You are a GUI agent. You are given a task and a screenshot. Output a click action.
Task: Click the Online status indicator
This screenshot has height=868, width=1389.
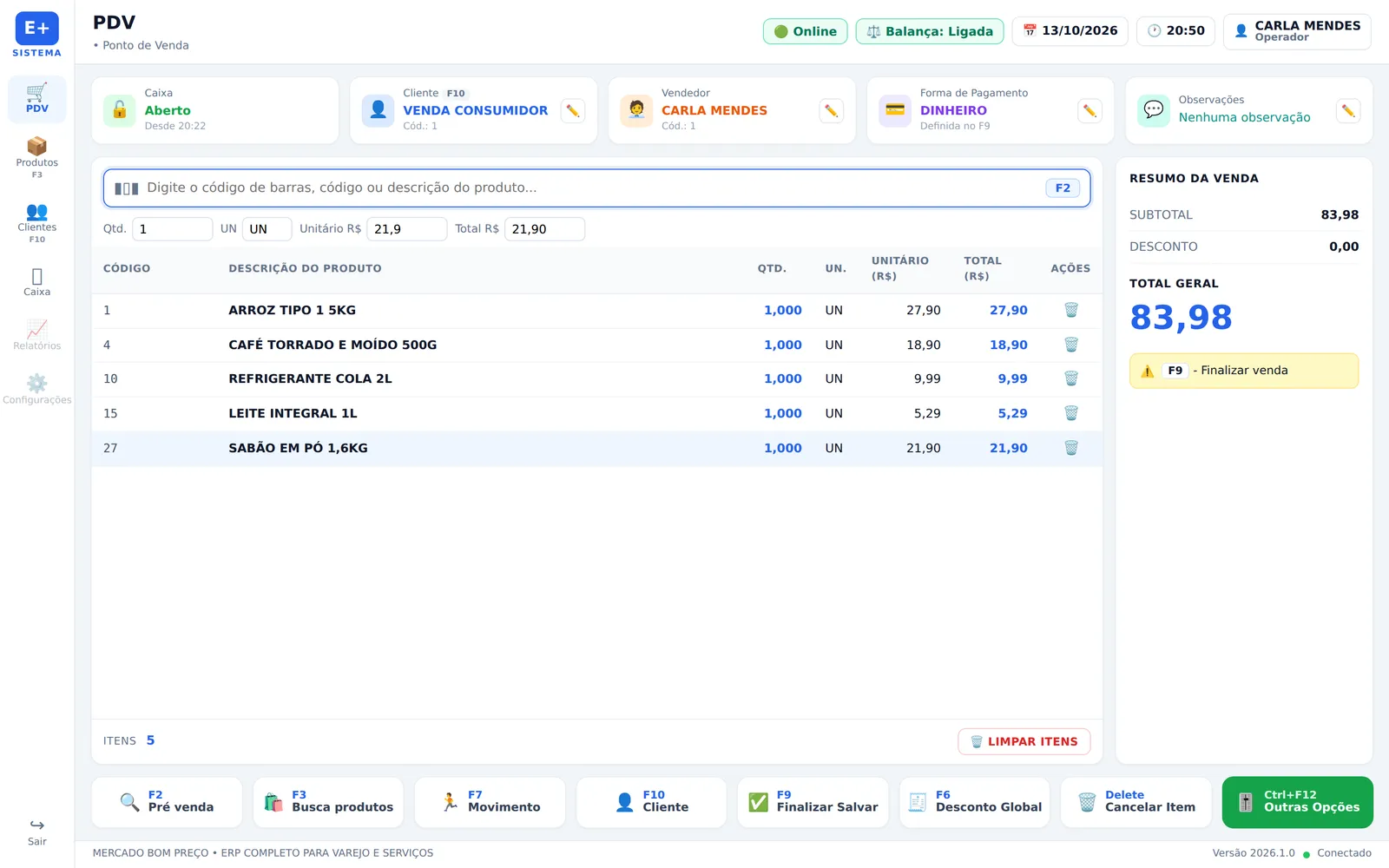pos(805,31)
